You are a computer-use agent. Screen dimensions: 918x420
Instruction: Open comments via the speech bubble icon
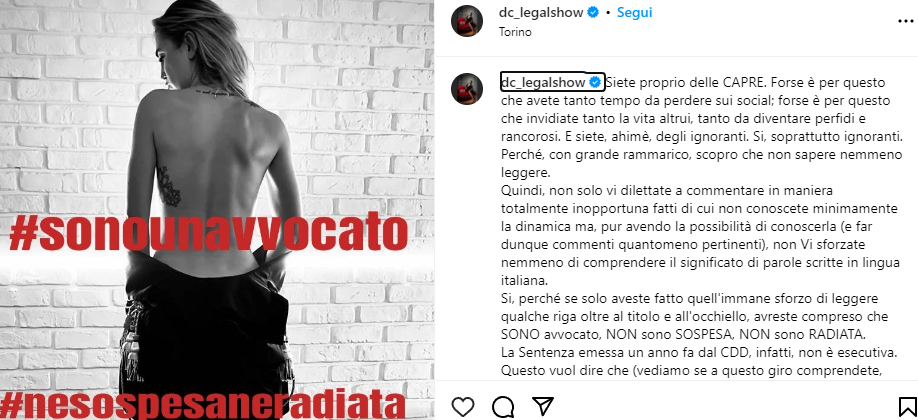(x=503, y=406)
